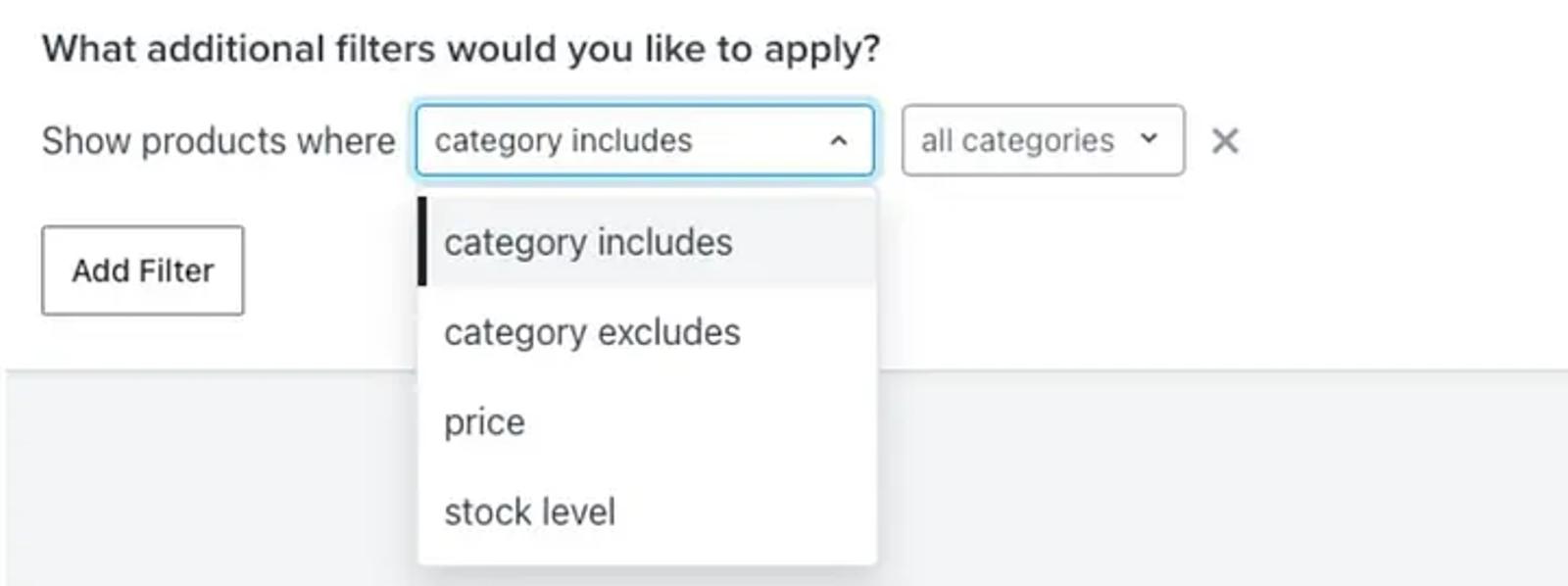The width and height of the screenshot is (1568, 586).
Task: Click the Add Filter button
Action: [143, 270]
